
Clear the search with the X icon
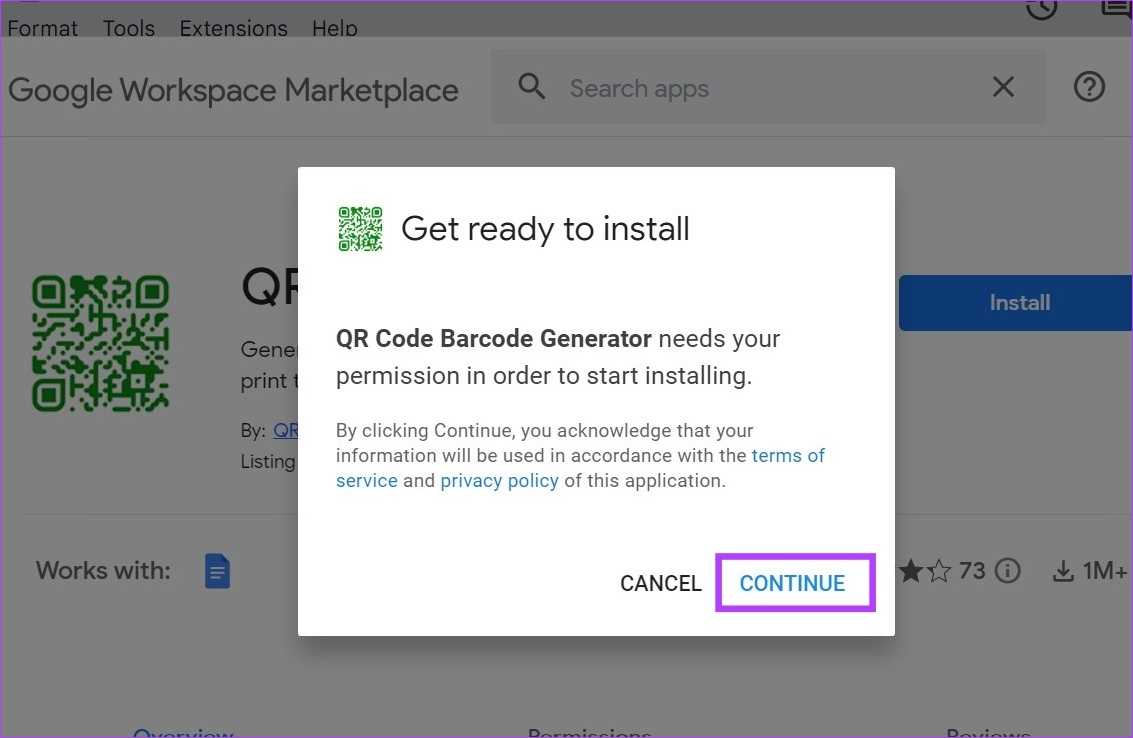coord(1003,87)
